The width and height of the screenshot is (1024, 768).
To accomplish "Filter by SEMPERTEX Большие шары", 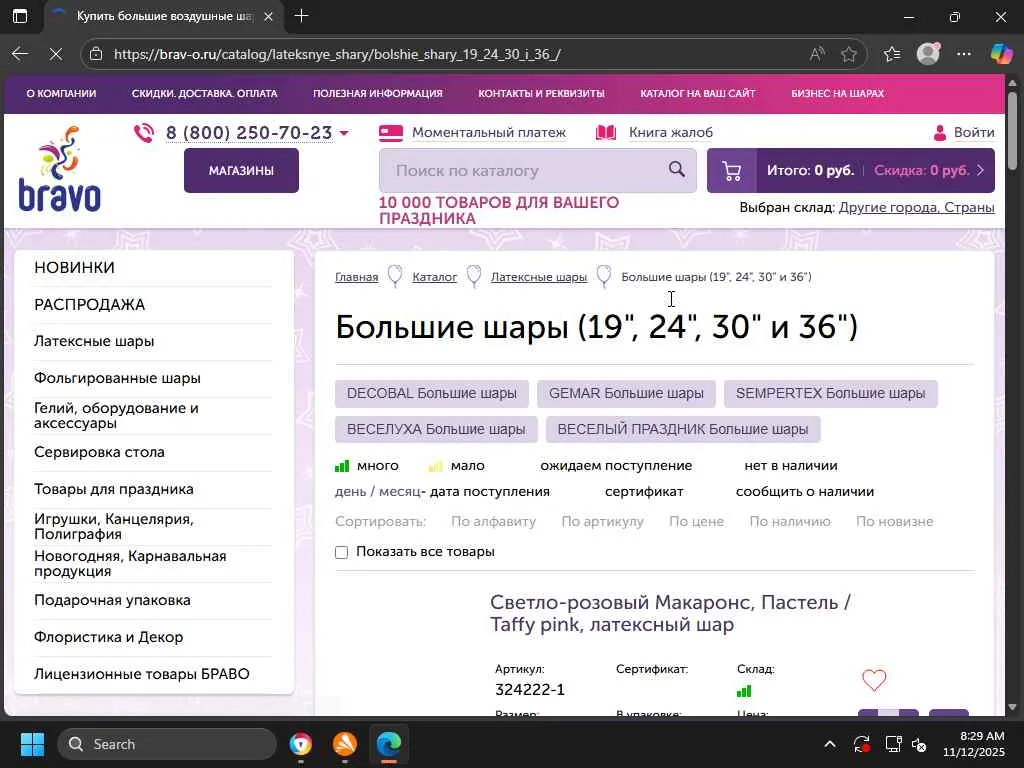I will pyautogui.click(x=830, y=393).
